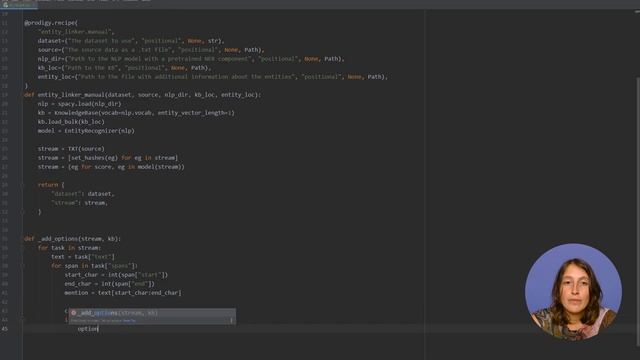Click the text = task["text"] line

tap(83, 257)
